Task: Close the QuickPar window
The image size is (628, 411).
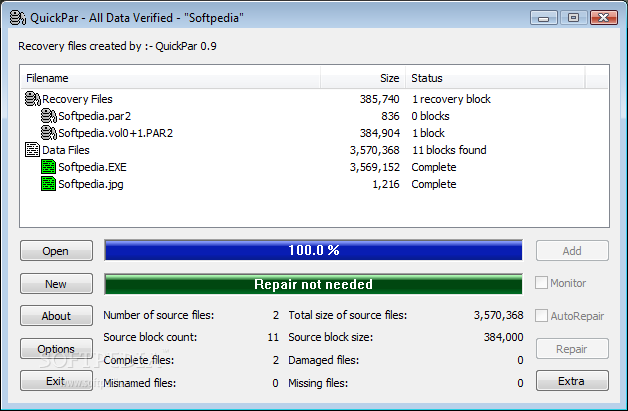Action: [x=604, y=18]
